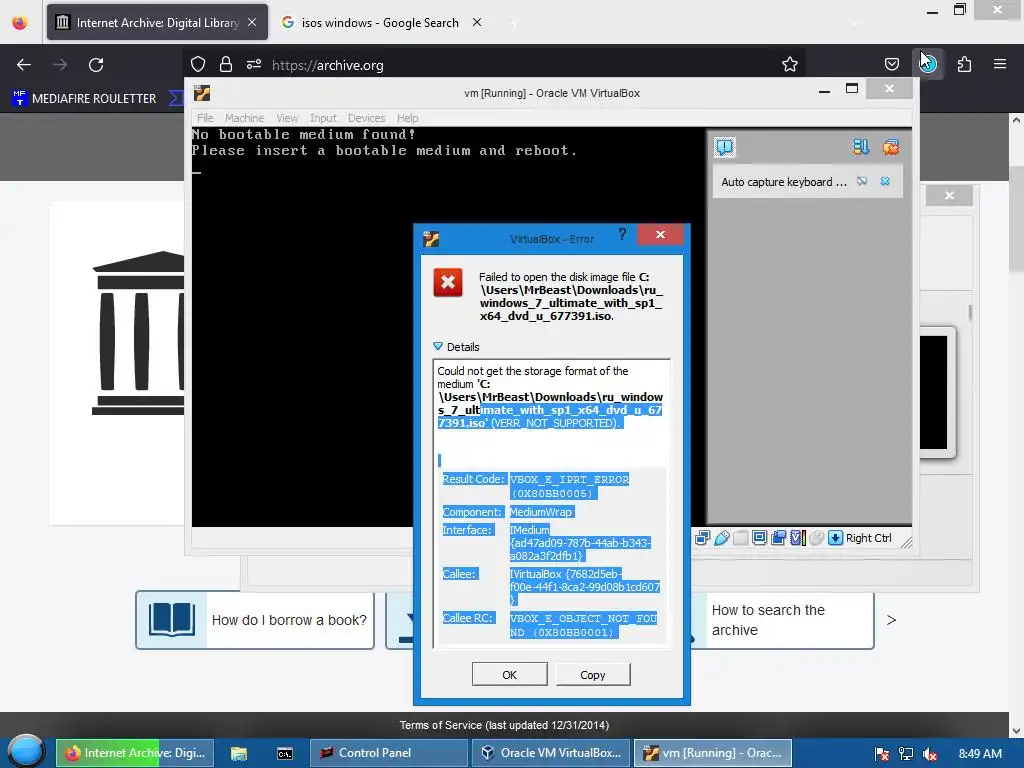Click the site security padlock icon
Screen dimensions: 1024x768
pos(226,65)
